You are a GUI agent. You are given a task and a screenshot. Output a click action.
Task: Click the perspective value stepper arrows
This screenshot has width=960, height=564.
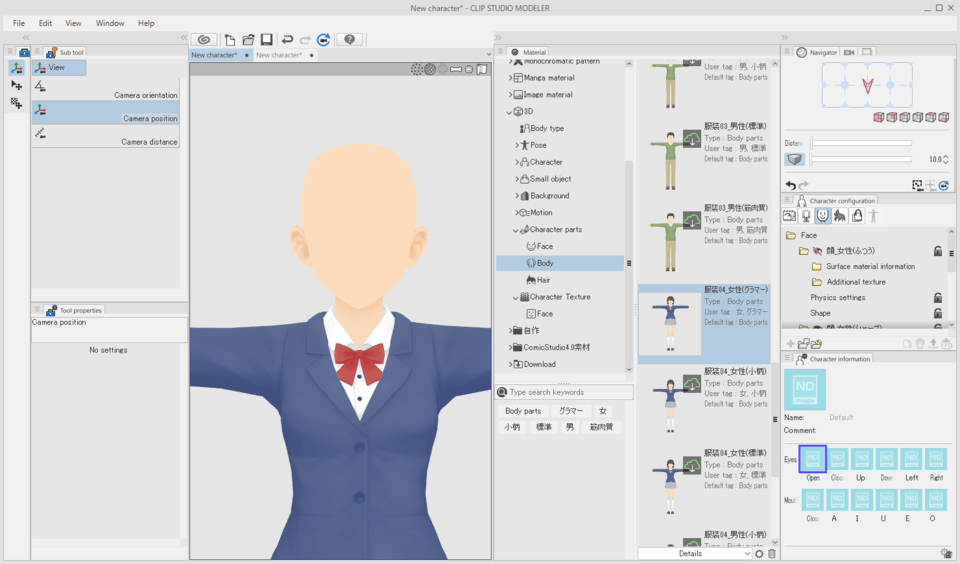(x=945, y=159)
